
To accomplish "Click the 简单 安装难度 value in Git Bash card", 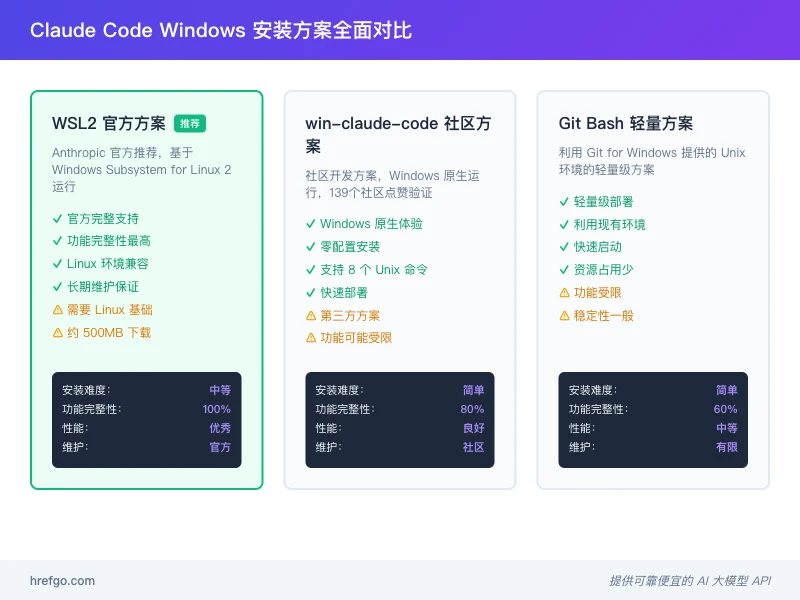I will 727,390.
